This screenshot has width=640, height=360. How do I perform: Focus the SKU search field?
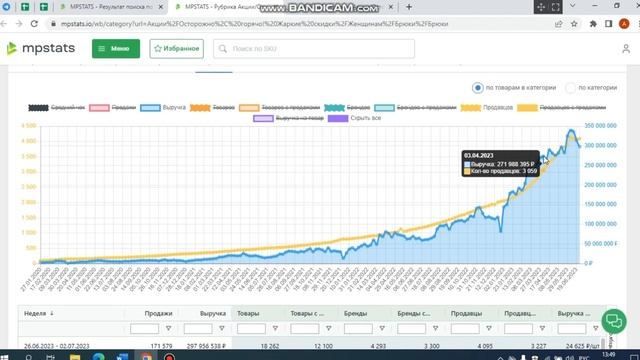click(314, 49)
